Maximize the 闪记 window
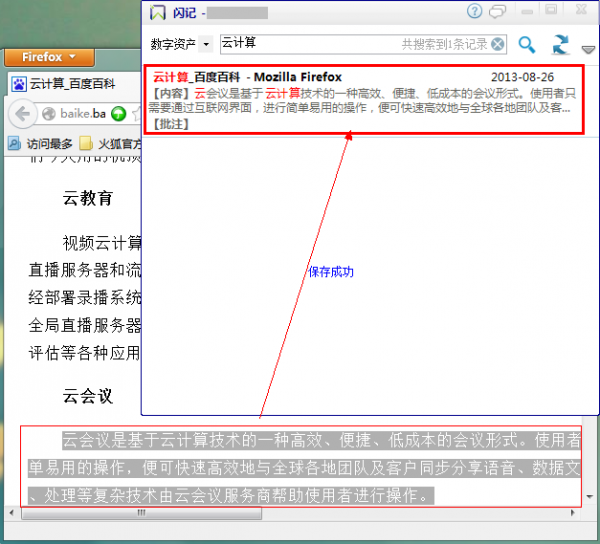This screenshot has width=600, height=544. [x=551, y=10]
